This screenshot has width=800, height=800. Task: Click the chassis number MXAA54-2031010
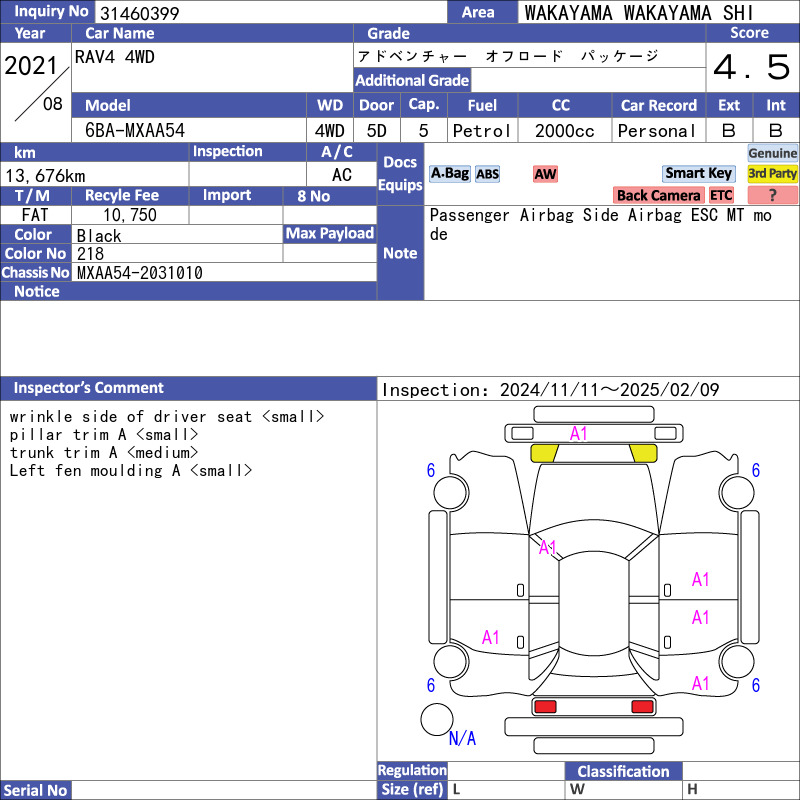(x=140, y=272)
